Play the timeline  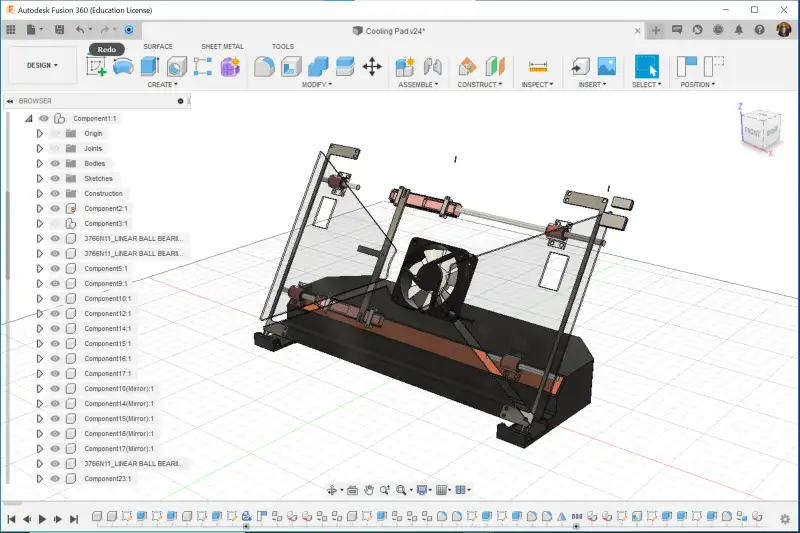42,519
